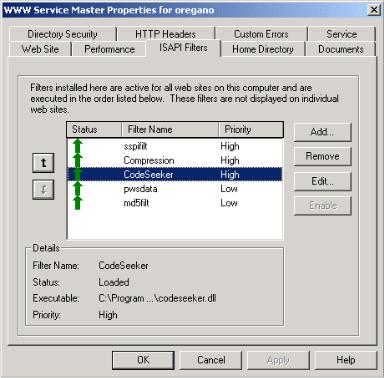This screenshot has height=378, width=384.
Task: Click the Apply button
Action: (x=278, y=360)
